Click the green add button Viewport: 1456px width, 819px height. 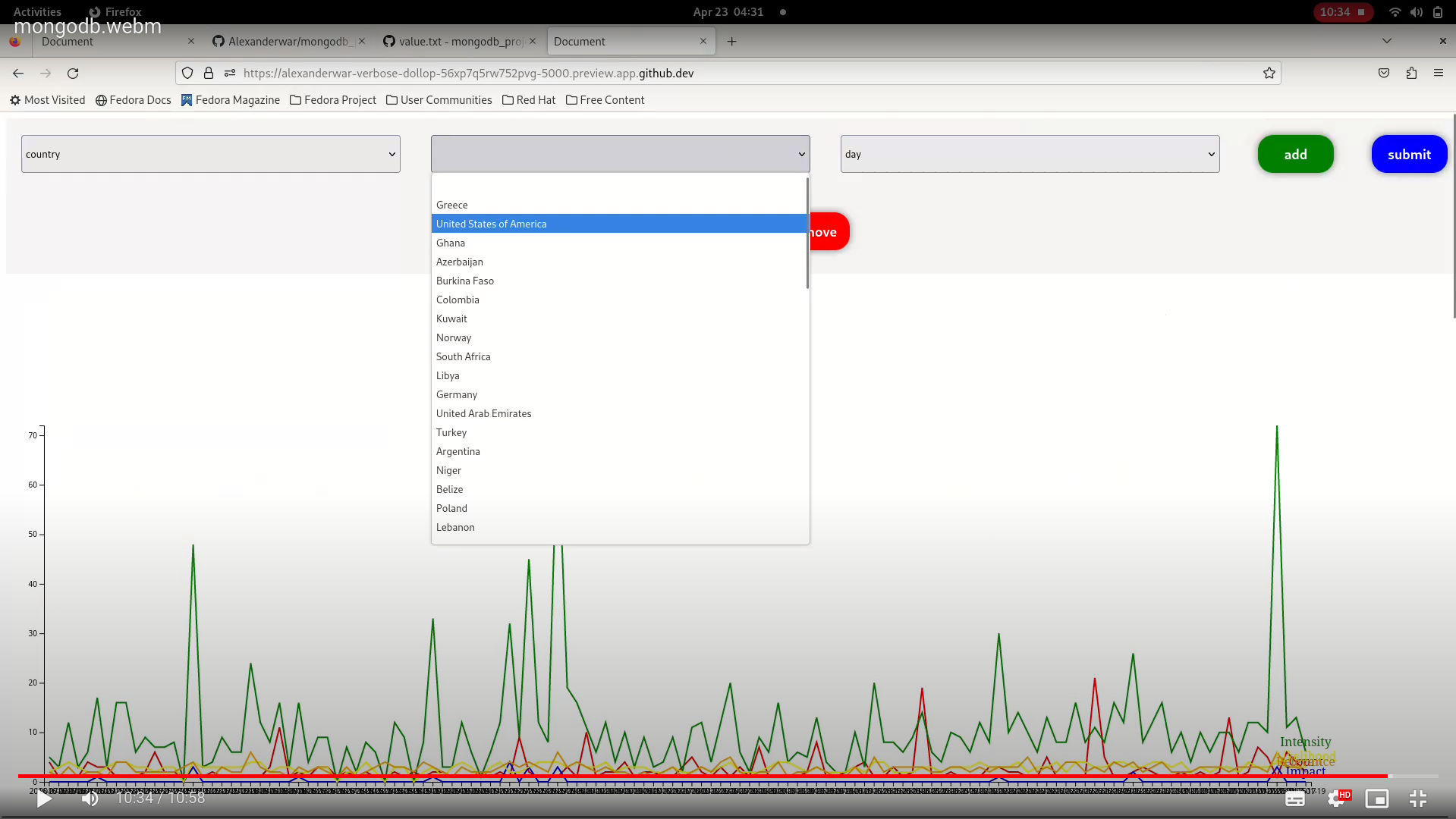coord(1295,154)
